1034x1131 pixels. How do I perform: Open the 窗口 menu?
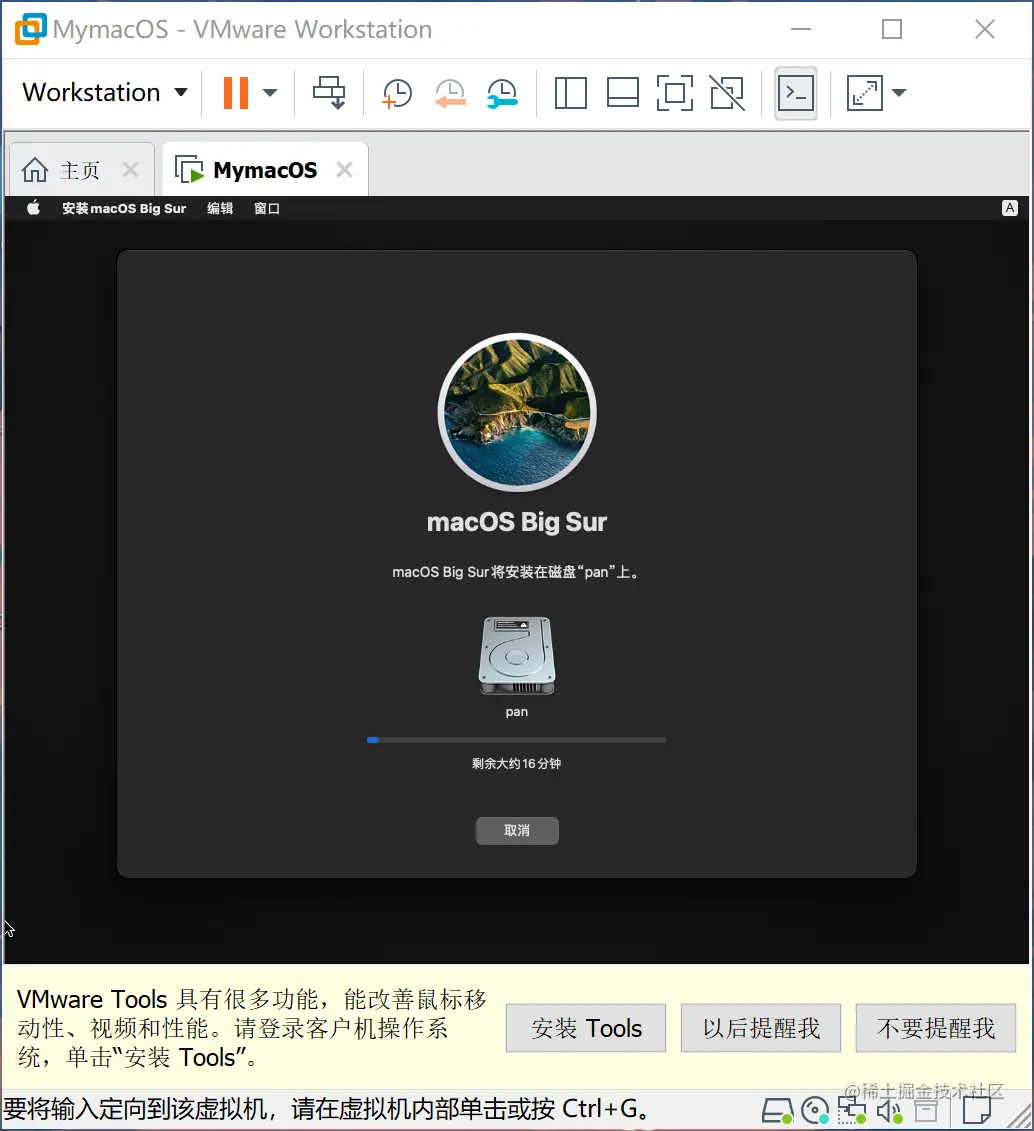coord(267,208)
